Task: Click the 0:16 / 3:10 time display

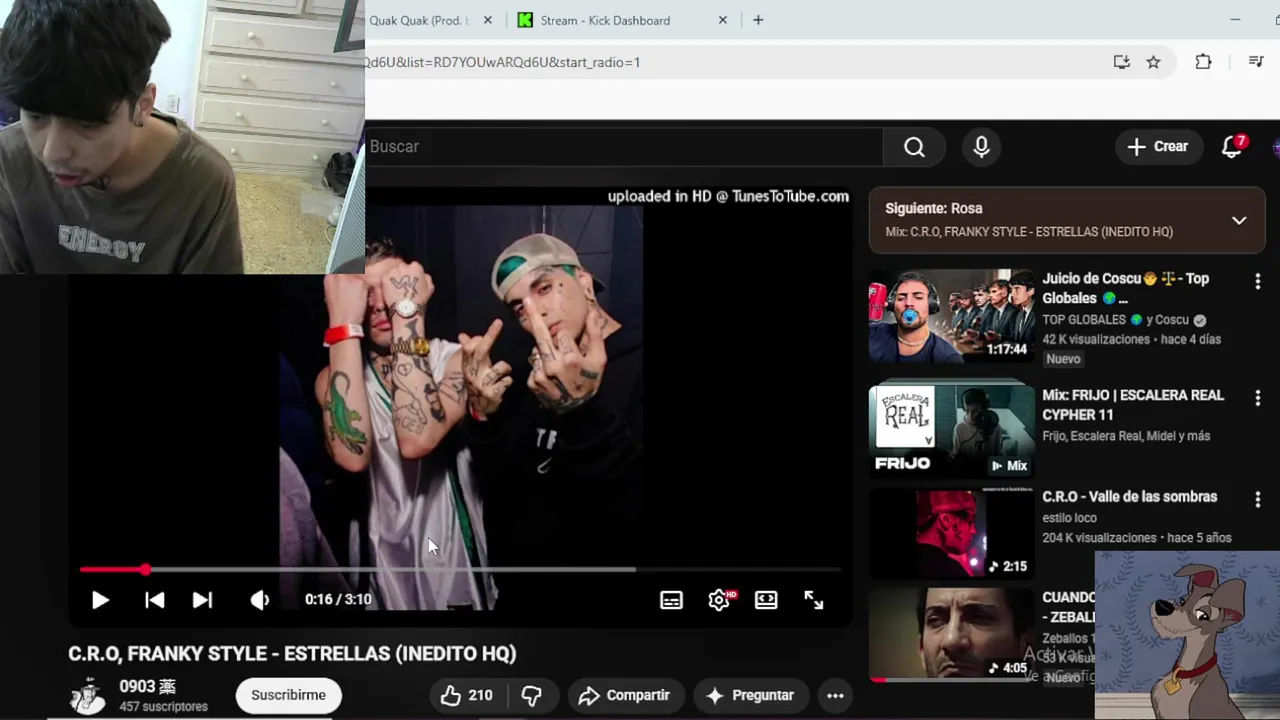Action: [x=338, y=600]
